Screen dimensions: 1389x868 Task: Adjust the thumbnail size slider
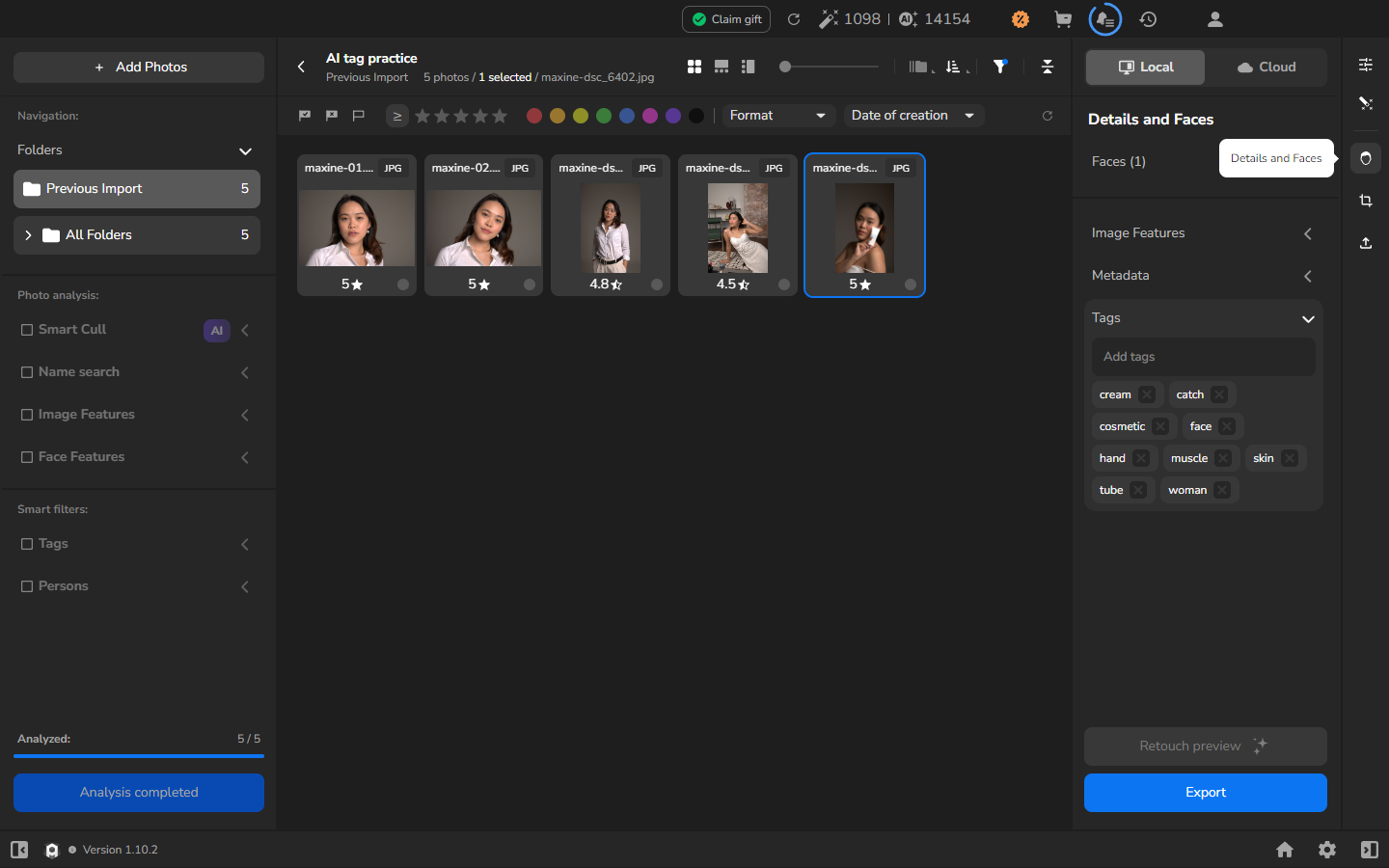pyautogui.click(x=830, y=67)
